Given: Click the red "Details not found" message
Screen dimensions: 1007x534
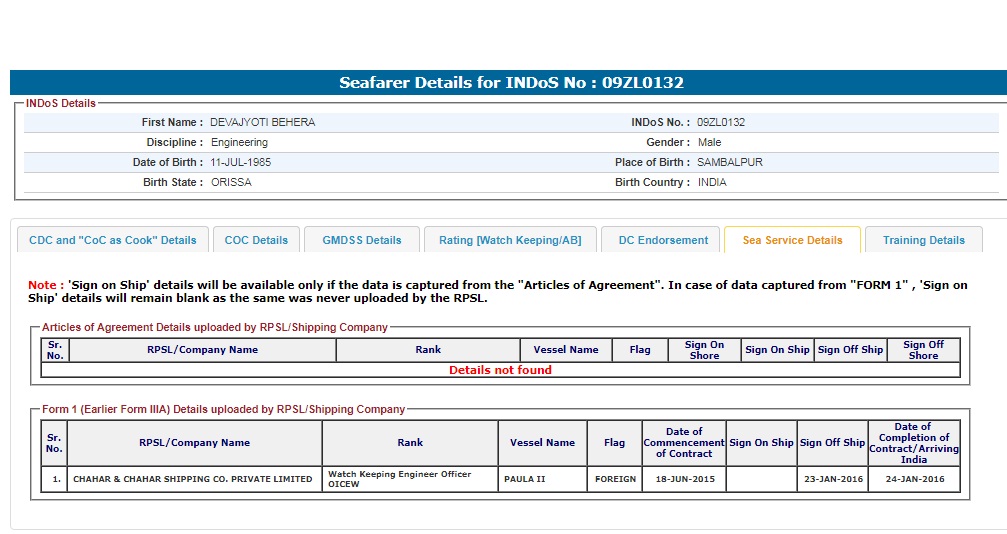Looking at the screenshot, I should point(500,370).
